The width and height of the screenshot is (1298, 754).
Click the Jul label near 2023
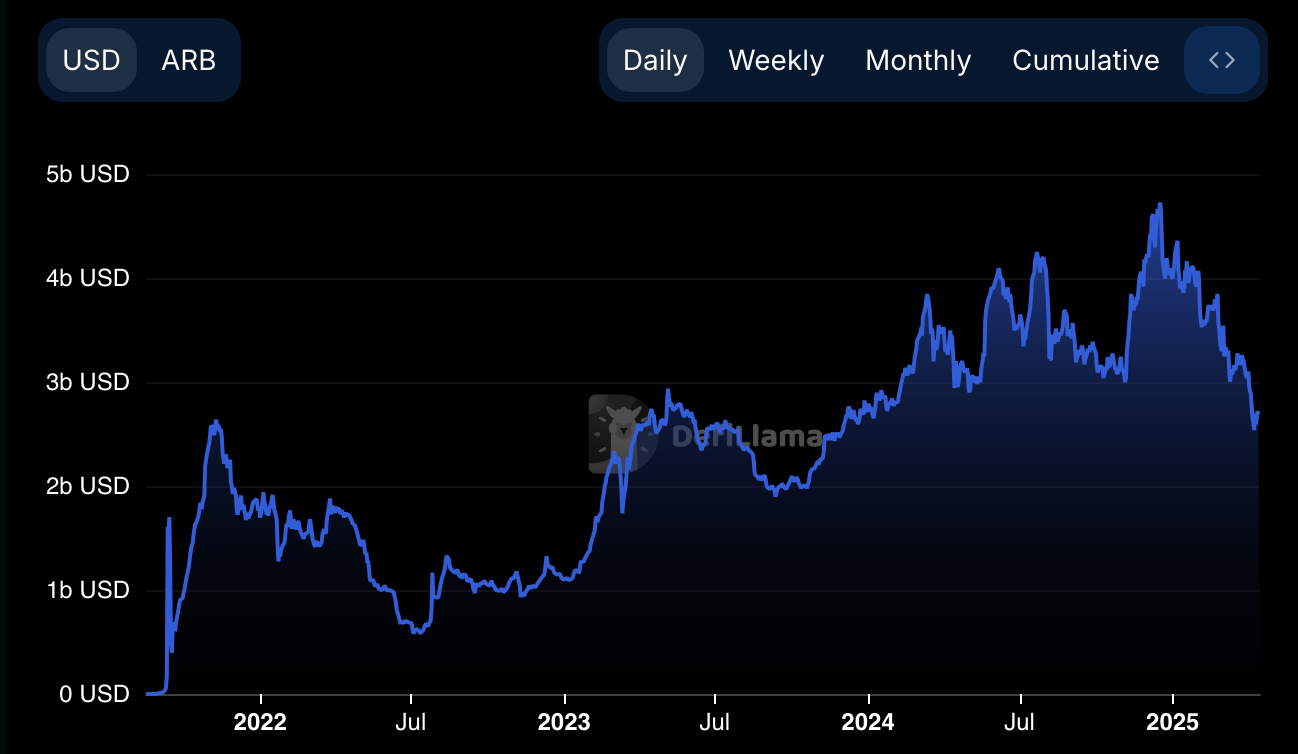click(714, 722)
